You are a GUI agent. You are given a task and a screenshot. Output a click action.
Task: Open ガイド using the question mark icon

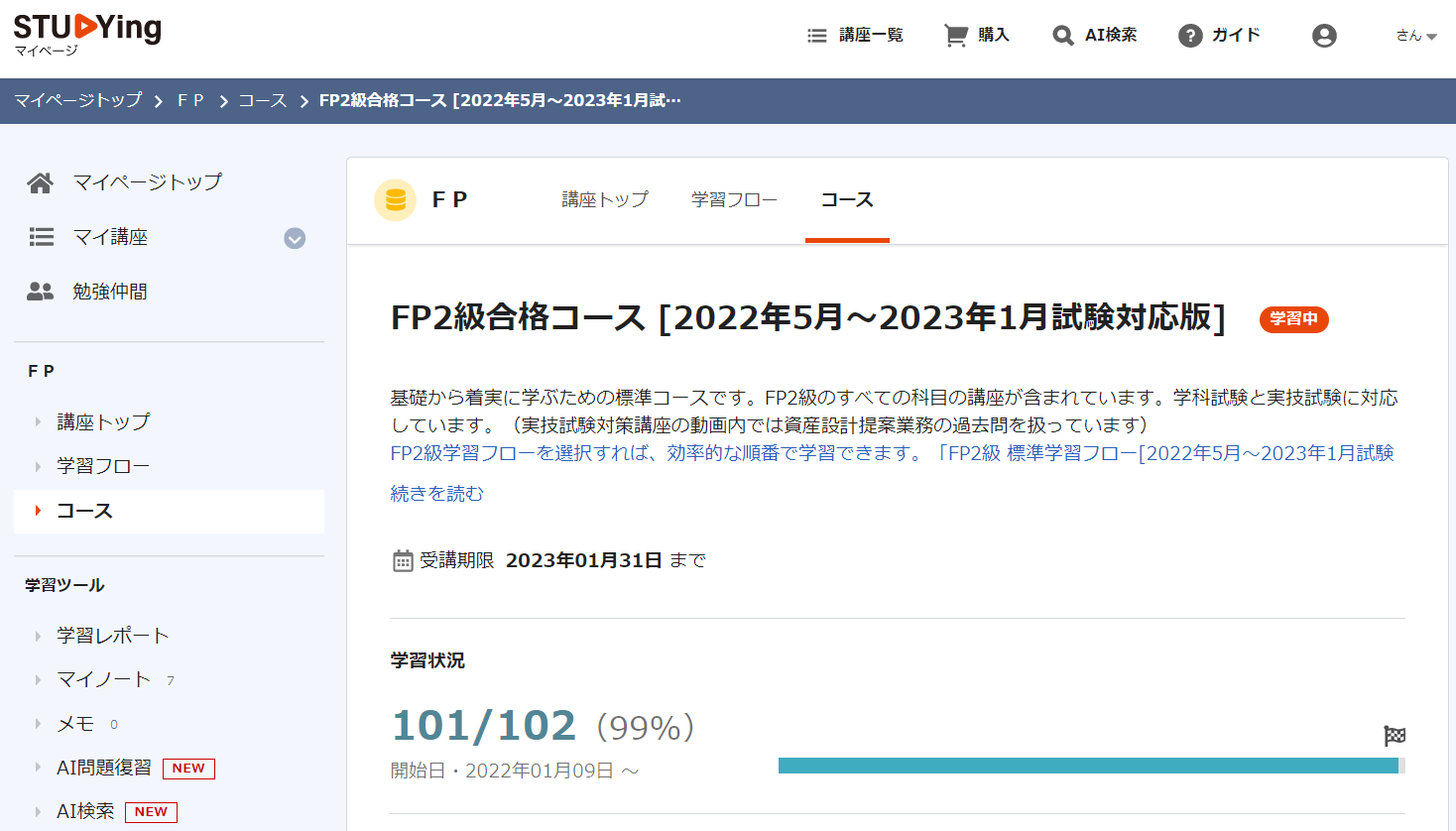coord(1189,34)
